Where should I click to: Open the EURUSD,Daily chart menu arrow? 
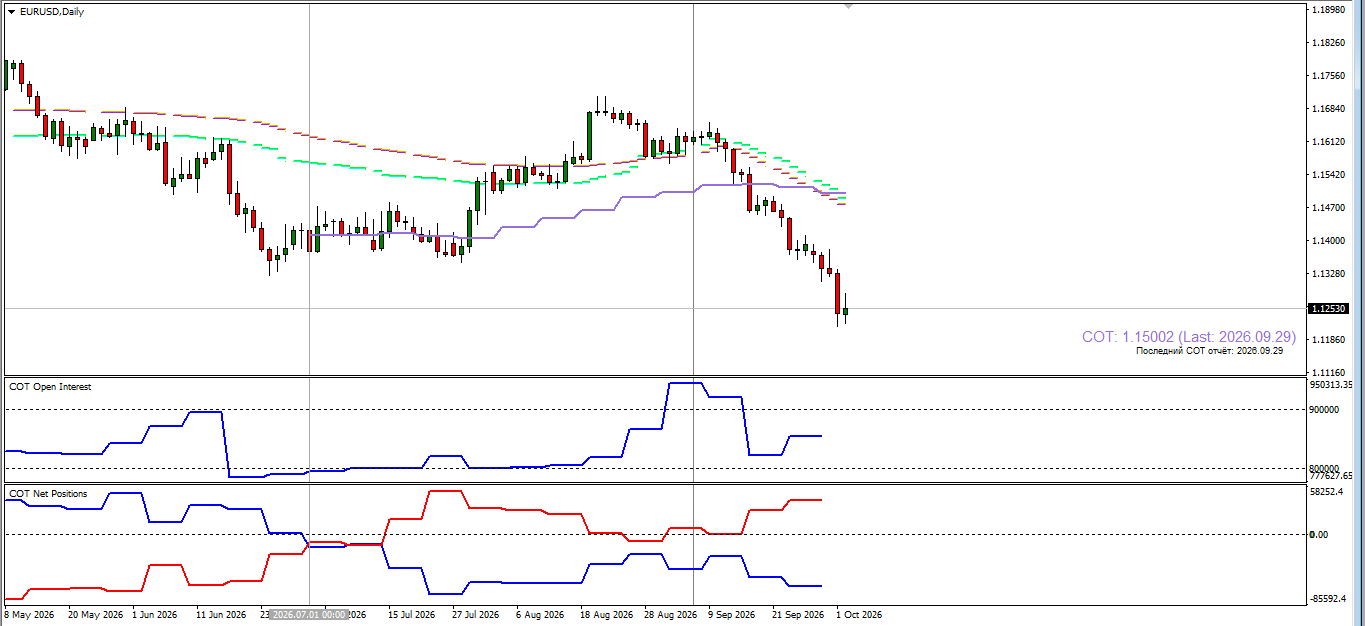[x=12, y=12]
